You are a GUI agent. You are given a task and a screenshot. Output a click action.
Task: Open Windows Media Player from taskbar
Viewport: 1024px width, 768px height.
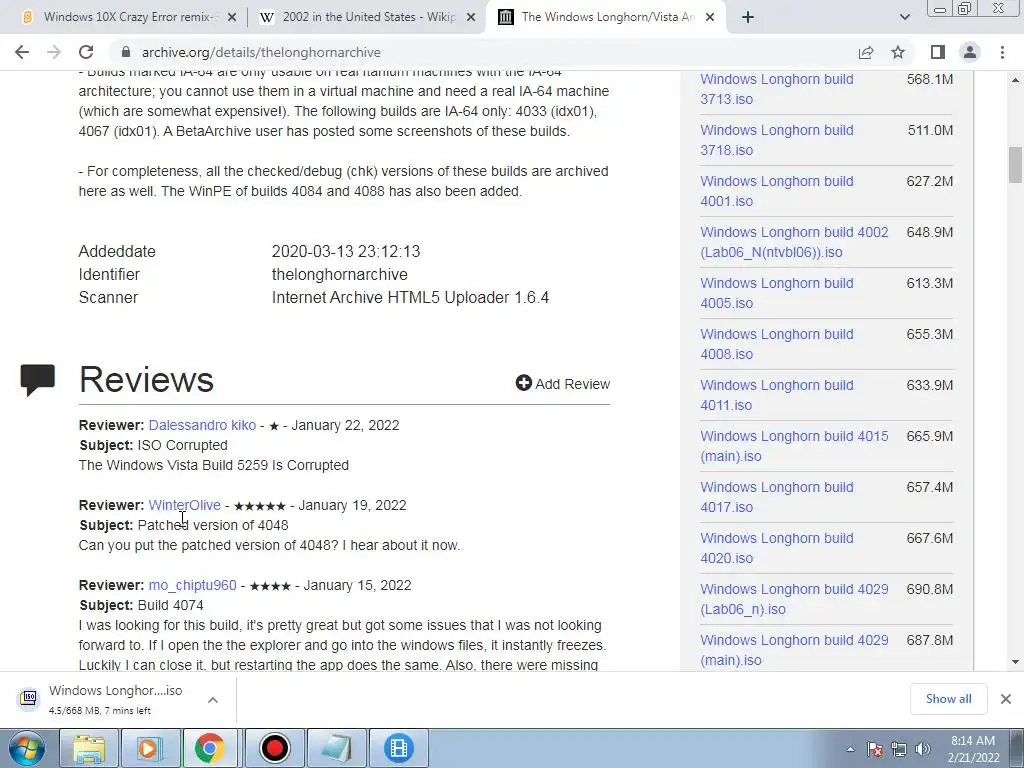coord(149,748)
